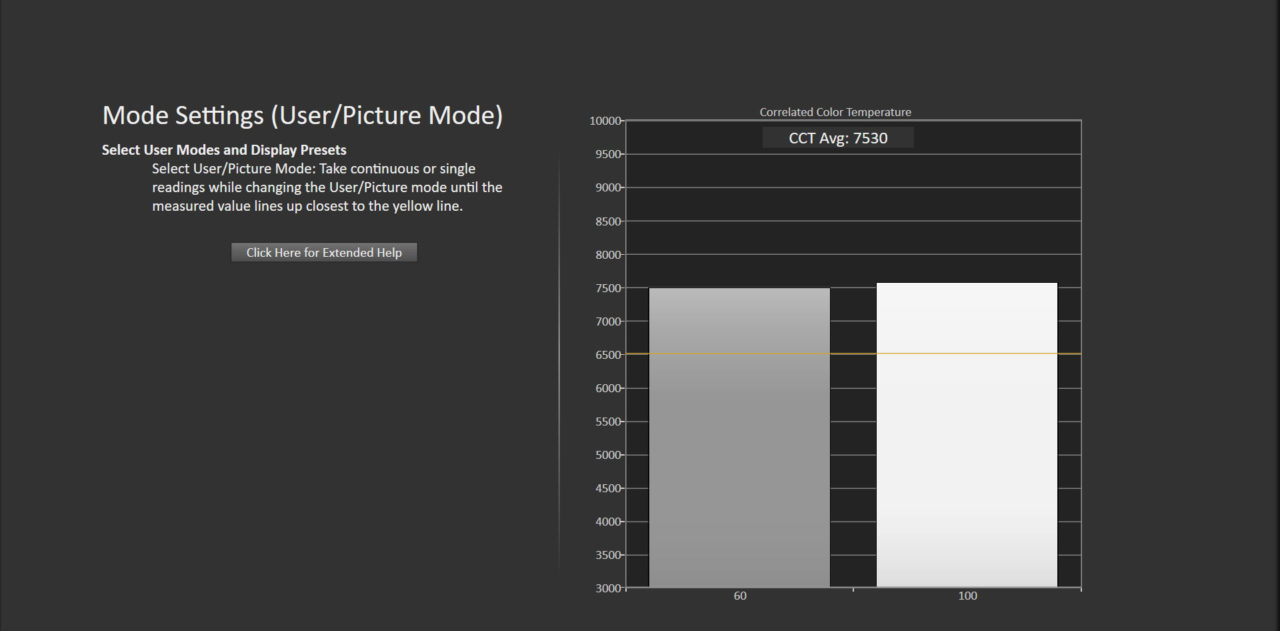
Task: Select the white 100 percent bar
Action: (x=967, y=435)
